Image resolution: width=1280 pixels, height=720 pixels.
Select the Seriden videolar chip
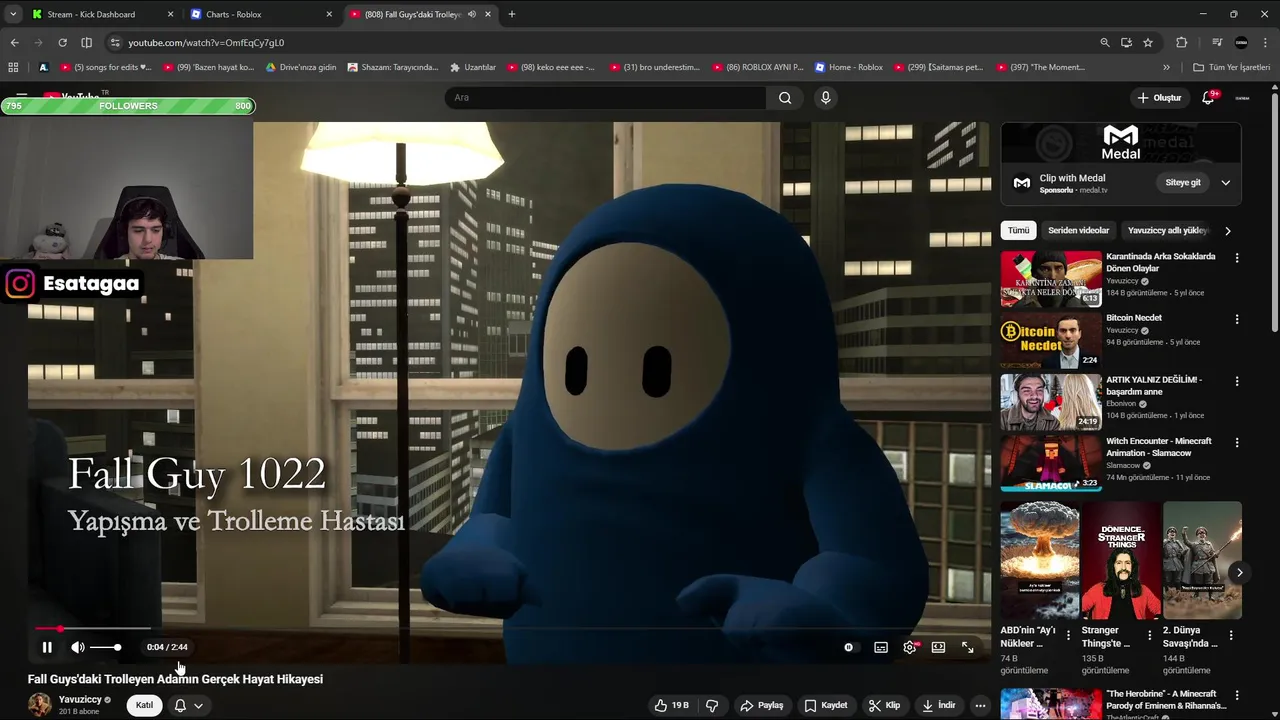coord(1078,230)
